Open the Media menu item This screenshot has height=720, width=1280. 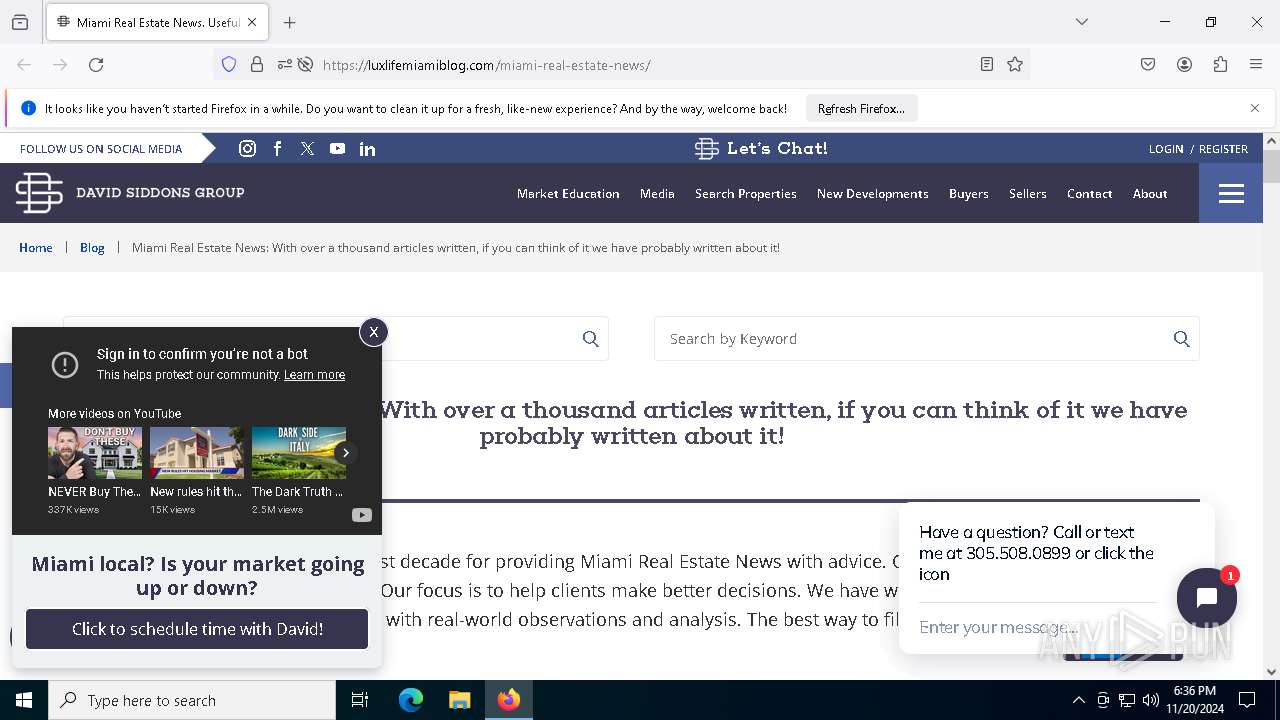657,194
